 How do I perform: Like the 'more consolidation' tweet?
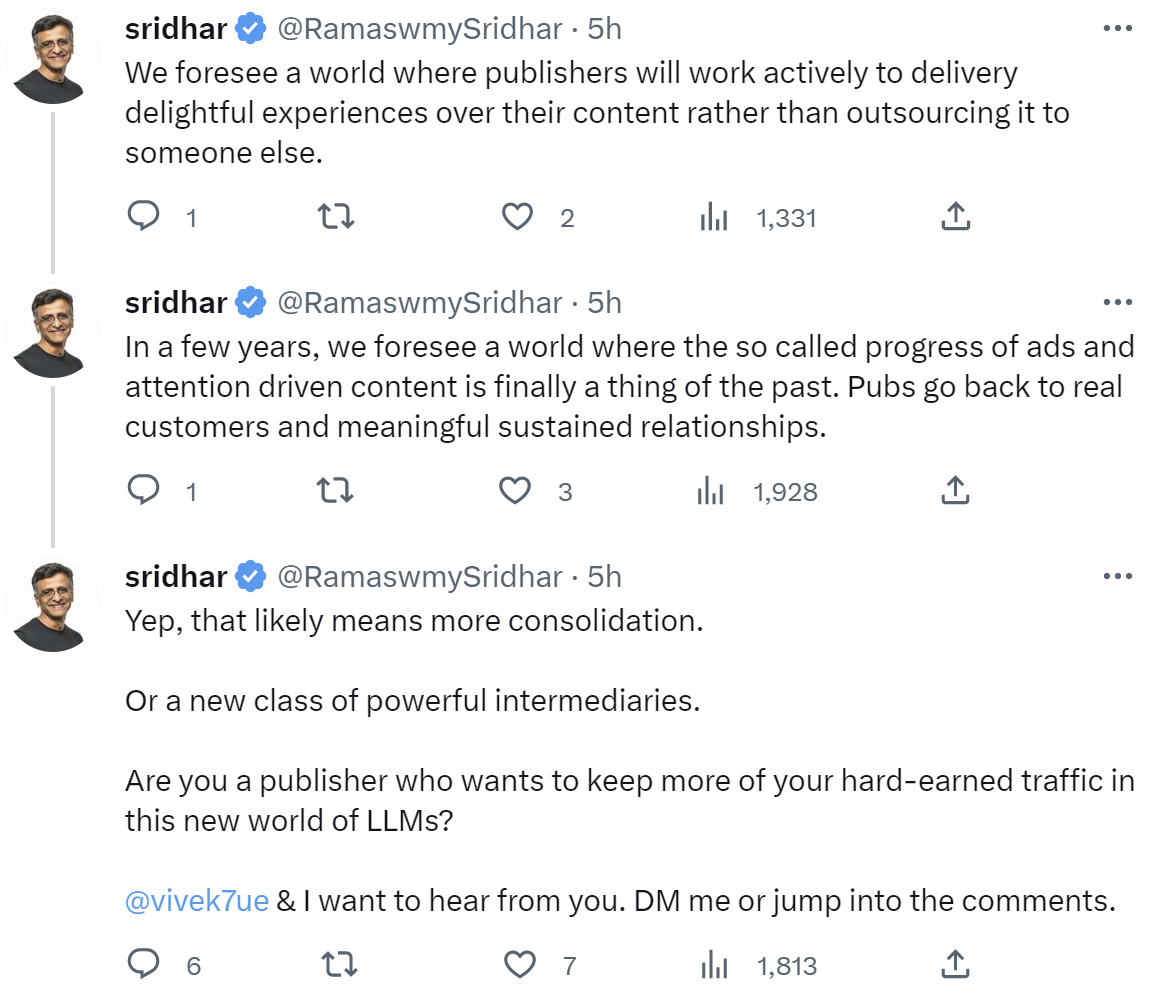[x=519, y=964]
